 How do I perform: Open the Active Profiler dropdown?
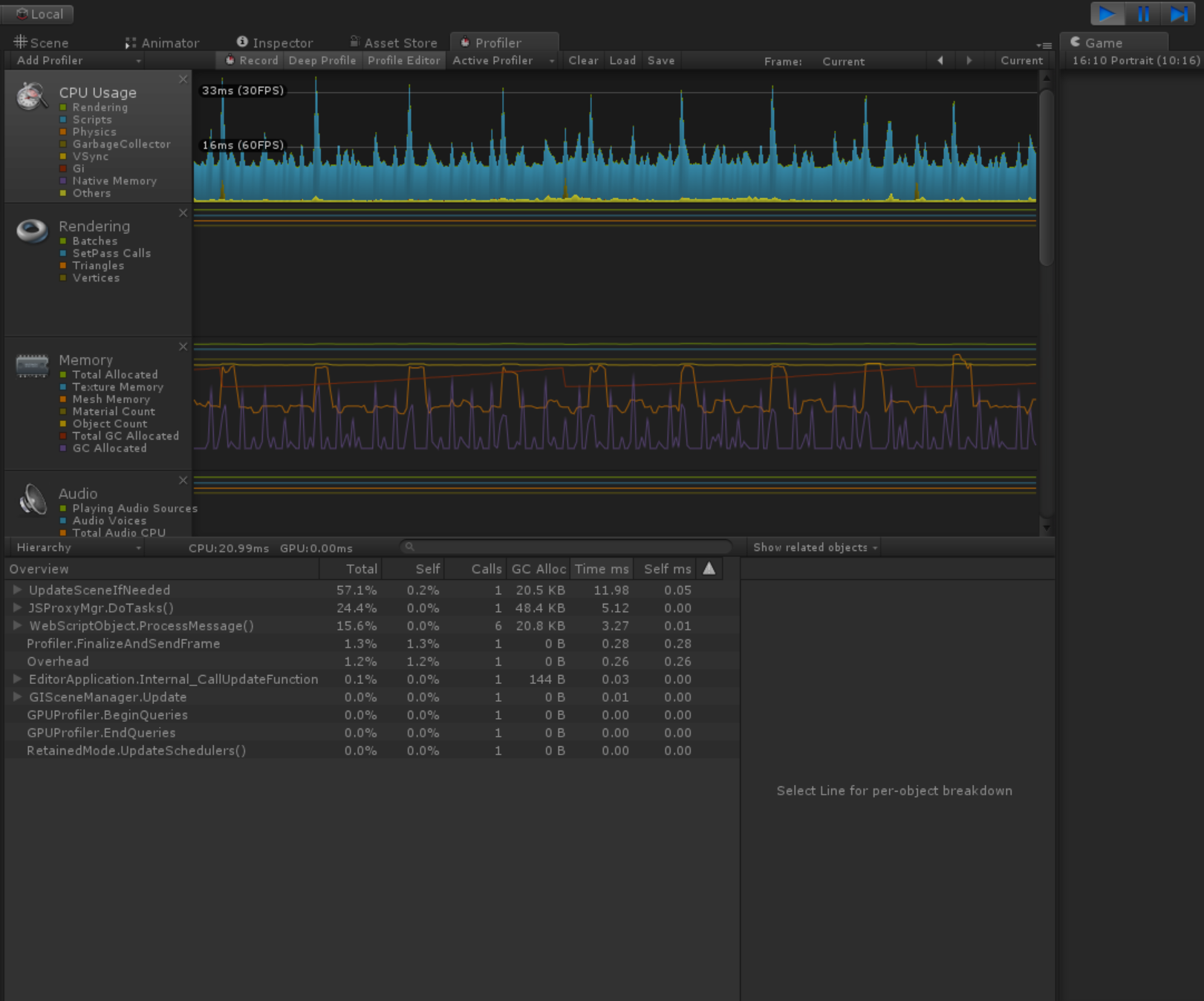click(503, 61)
